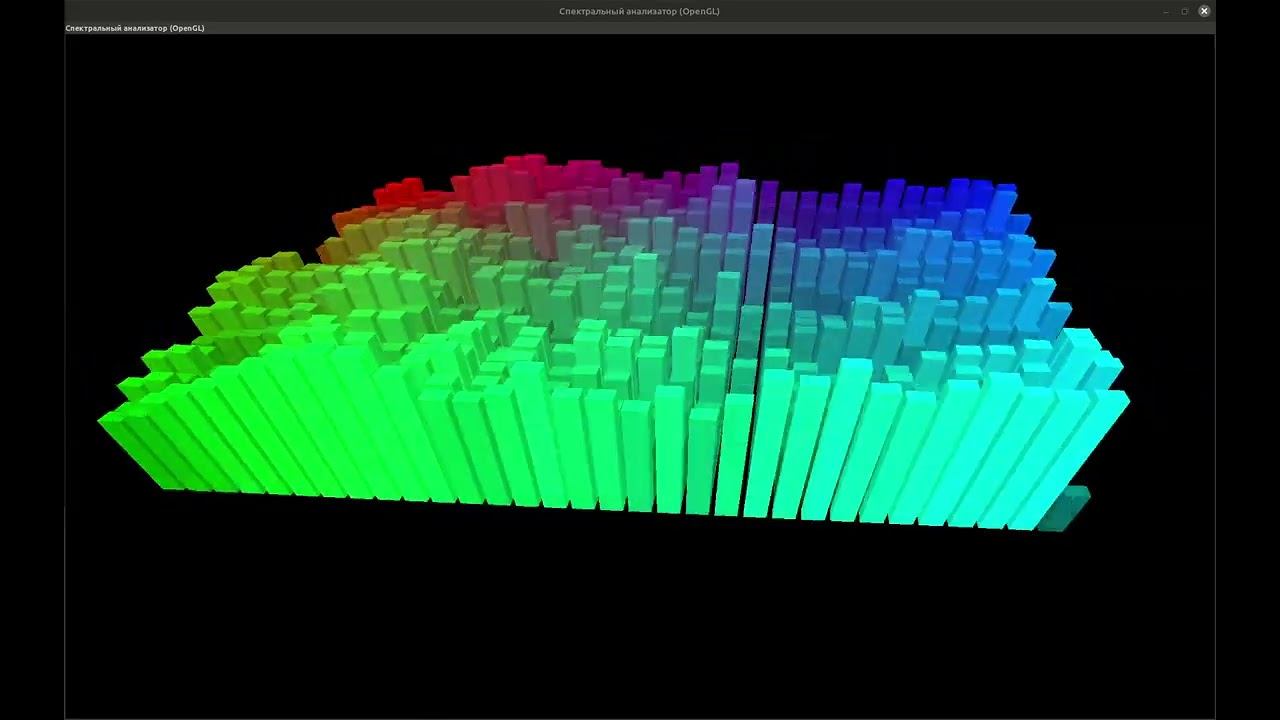Image resolution: width=1280 pixels, height=720 pixels.
Task: Minimize the spectrum analyzer window
Action: point(1166,11)
